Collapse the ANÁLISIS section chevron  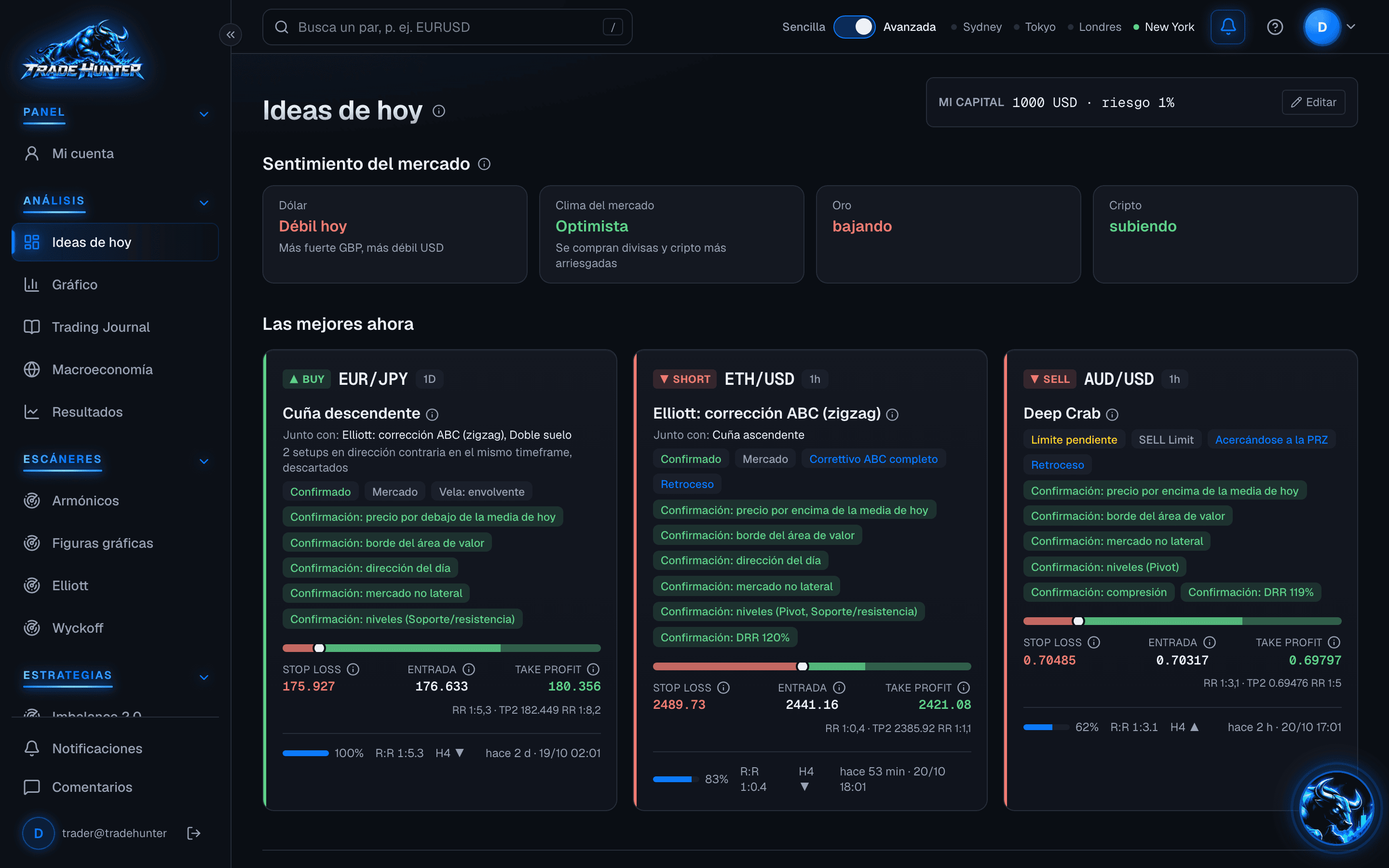[204, 203]
